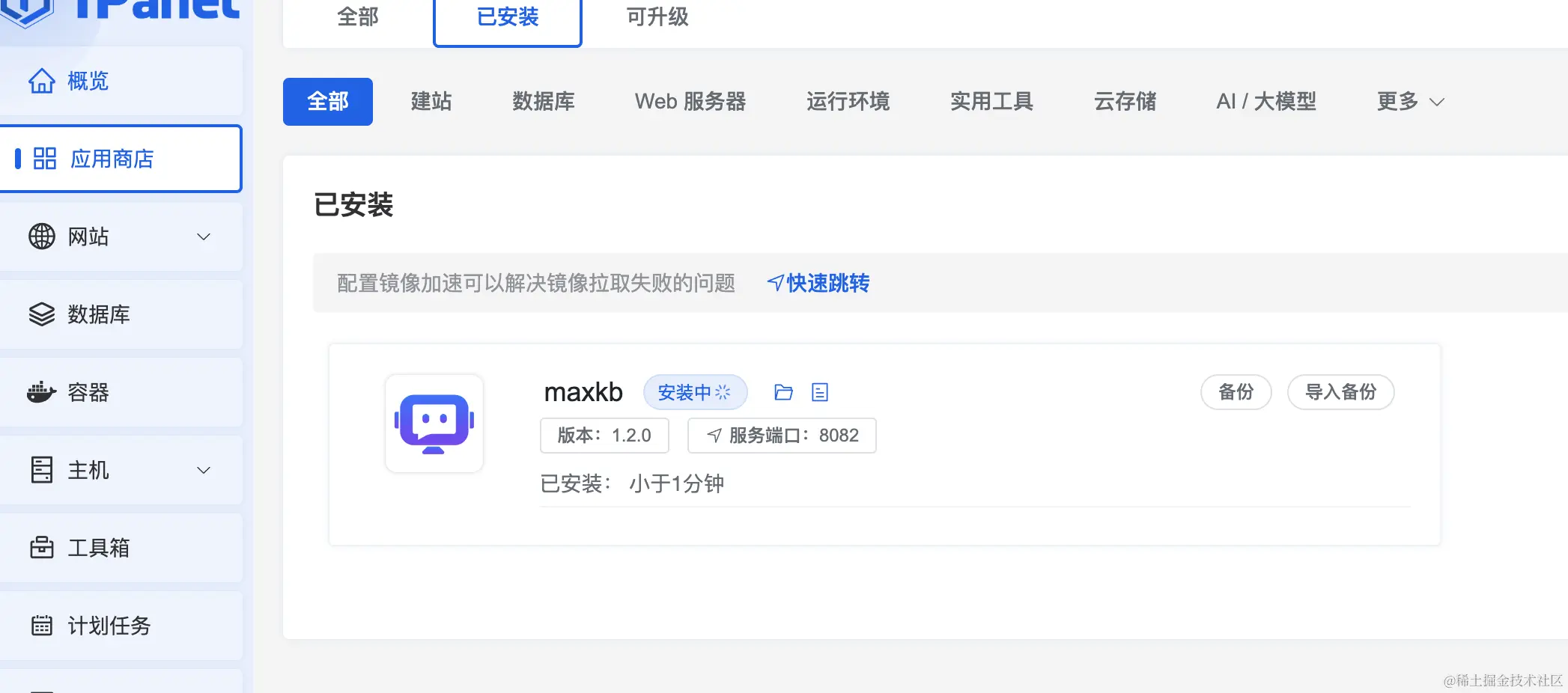The image size is (1568, 693).
Task: Filter apps by Web 服务器 category
Action: point(690,102)
